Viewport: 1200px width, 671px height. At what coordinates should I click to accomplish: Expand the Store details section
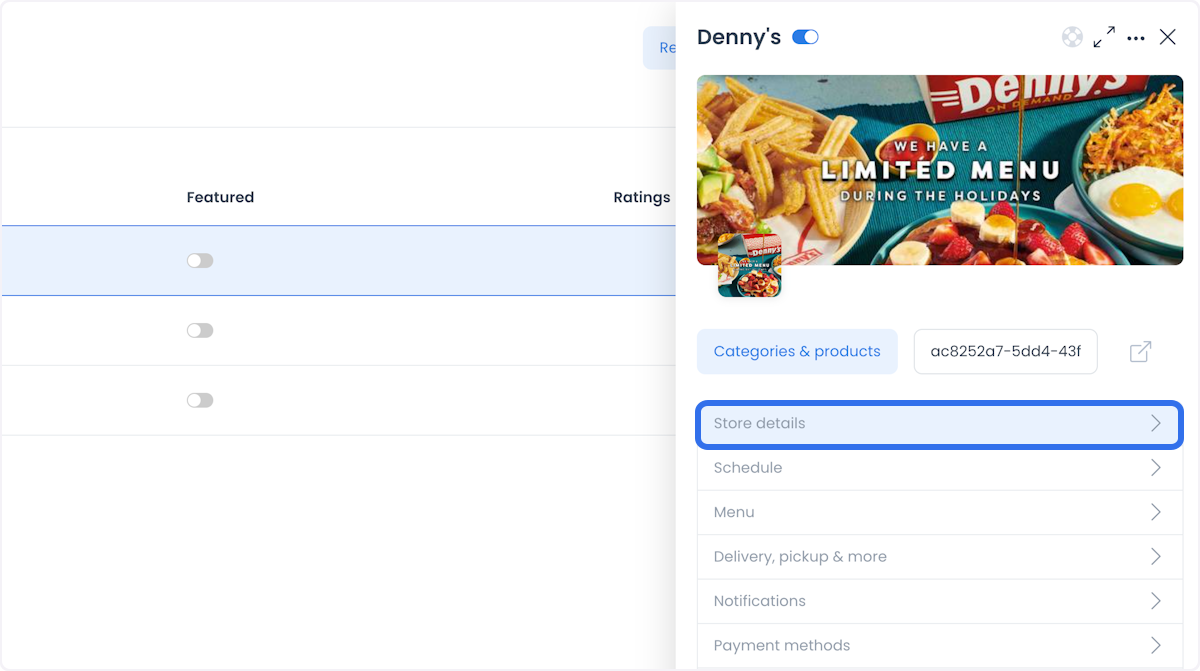940,424
